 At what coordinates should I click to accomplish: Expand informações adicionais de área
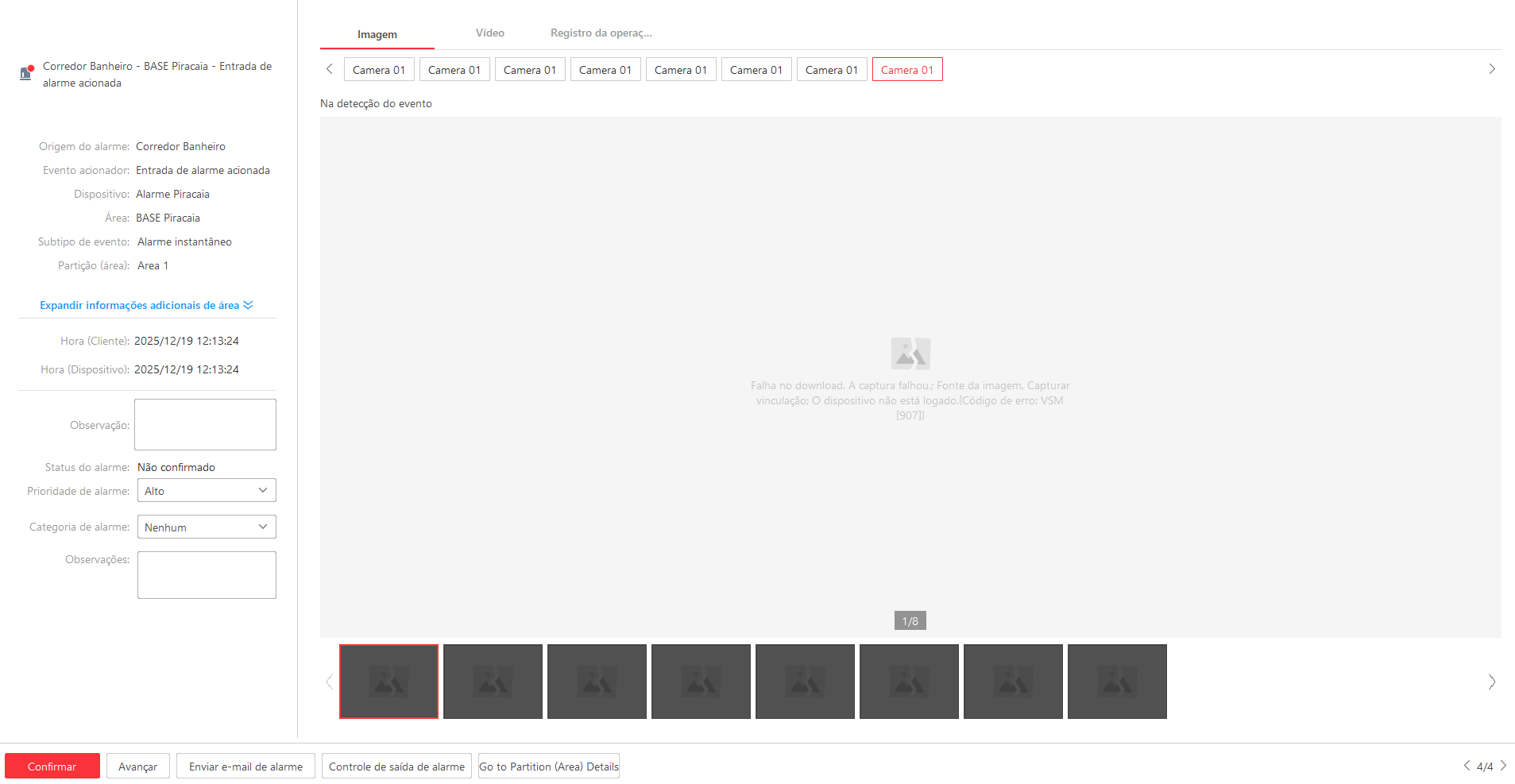(x=146, y=306)
